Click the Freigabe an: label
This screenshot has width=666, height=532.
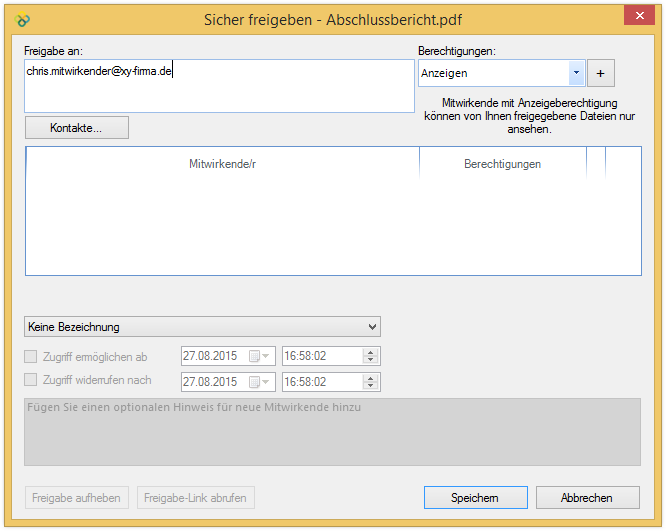pos(54,51)
